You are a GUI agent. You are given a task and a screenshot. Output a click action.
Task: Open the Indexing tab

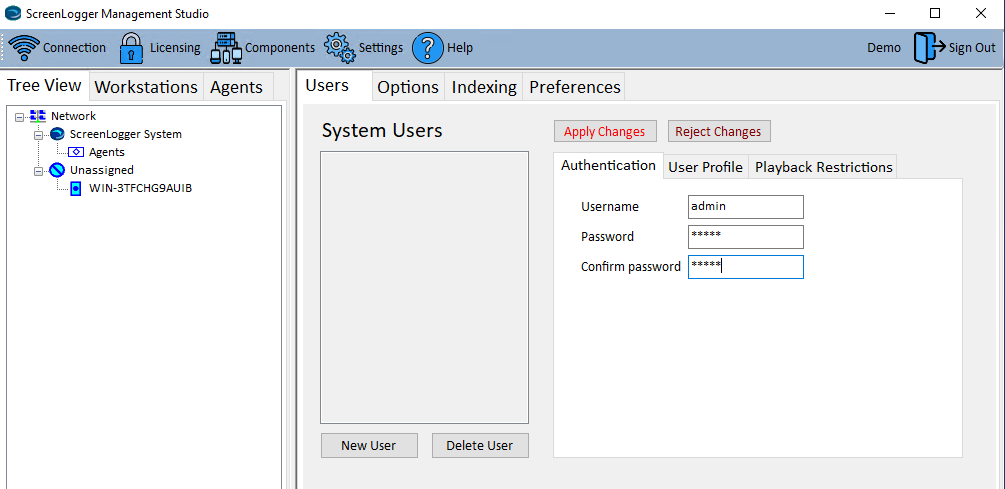click(x=484, y=87)
